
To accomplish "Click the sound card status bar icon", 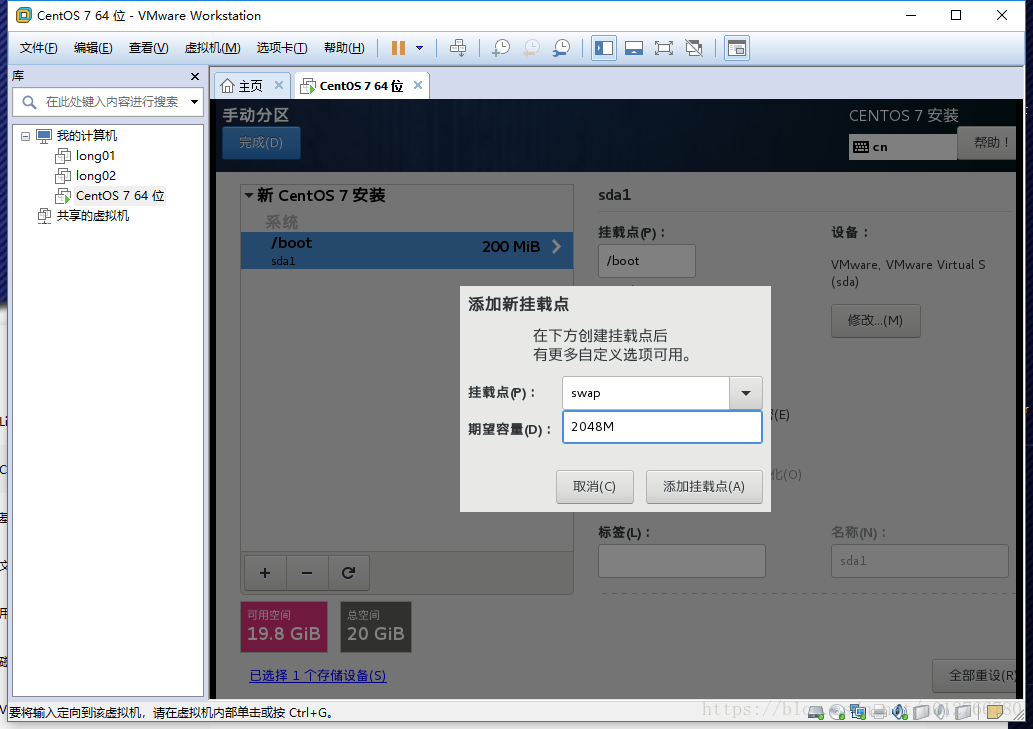I will pyautogui.click(x=900, y=712).
